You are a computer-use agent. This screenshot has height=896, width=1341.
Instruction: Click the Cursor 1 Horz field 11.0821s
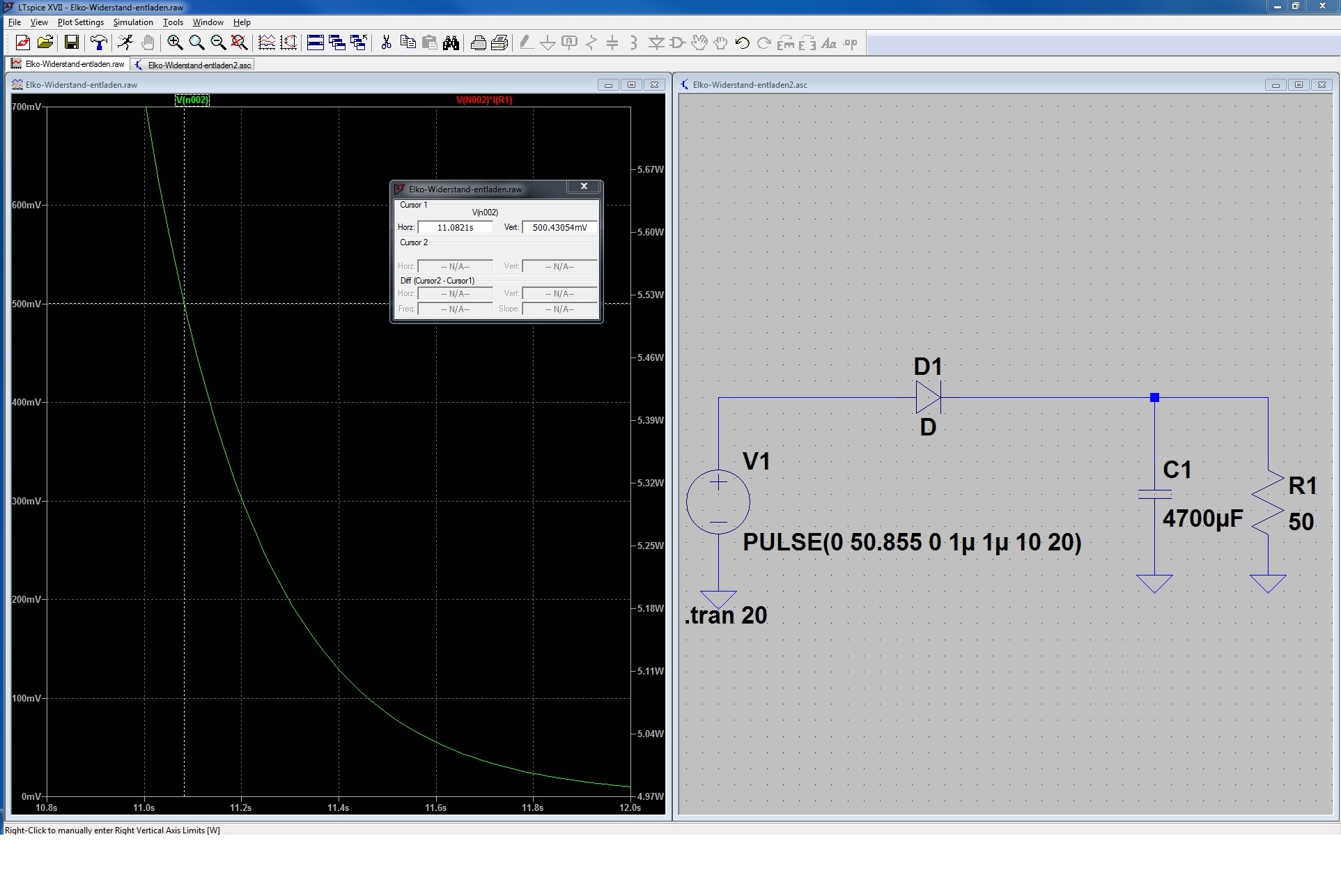click(456, 227)
